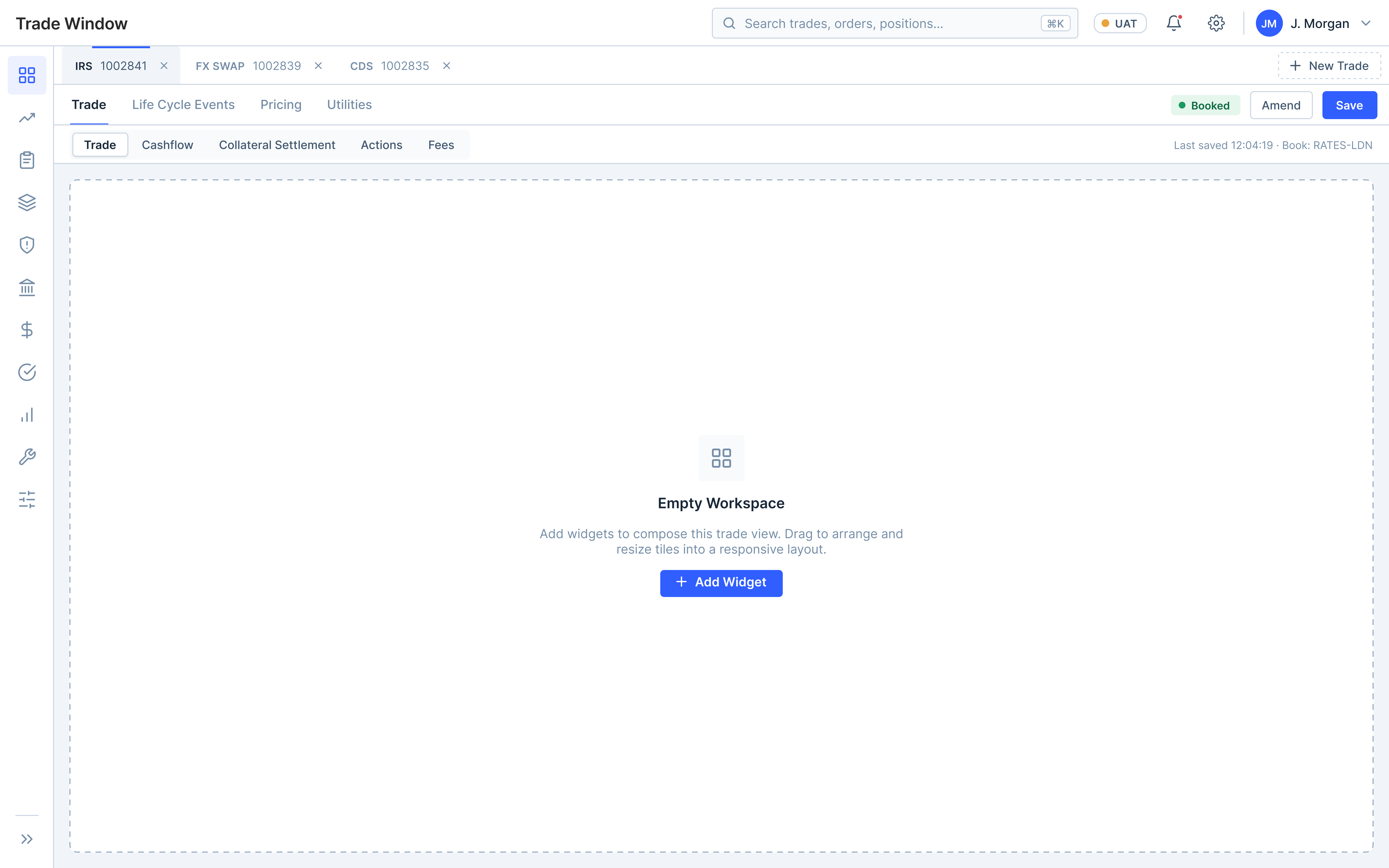Open the Pricing tab
The image size is (1389, 868).
(x=281, y=105)
